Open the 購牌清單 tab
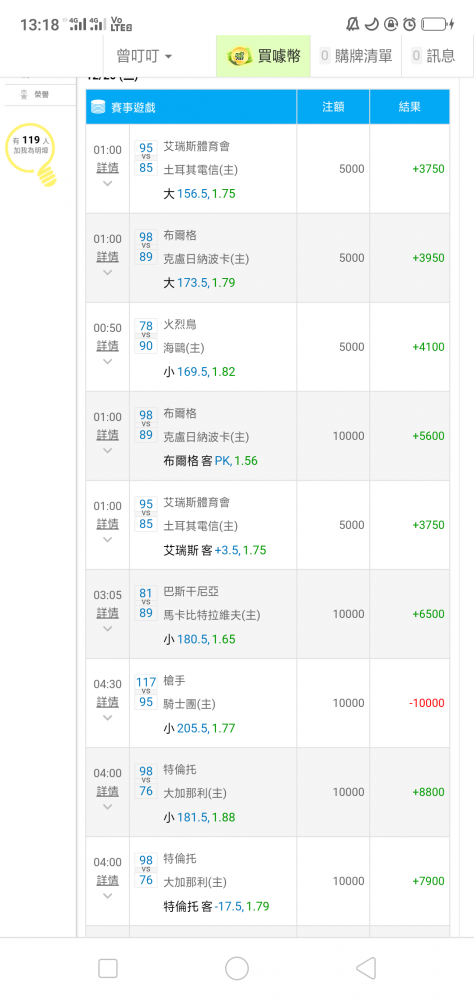This screenshot has height=1000, width=474. click(356, 56)
